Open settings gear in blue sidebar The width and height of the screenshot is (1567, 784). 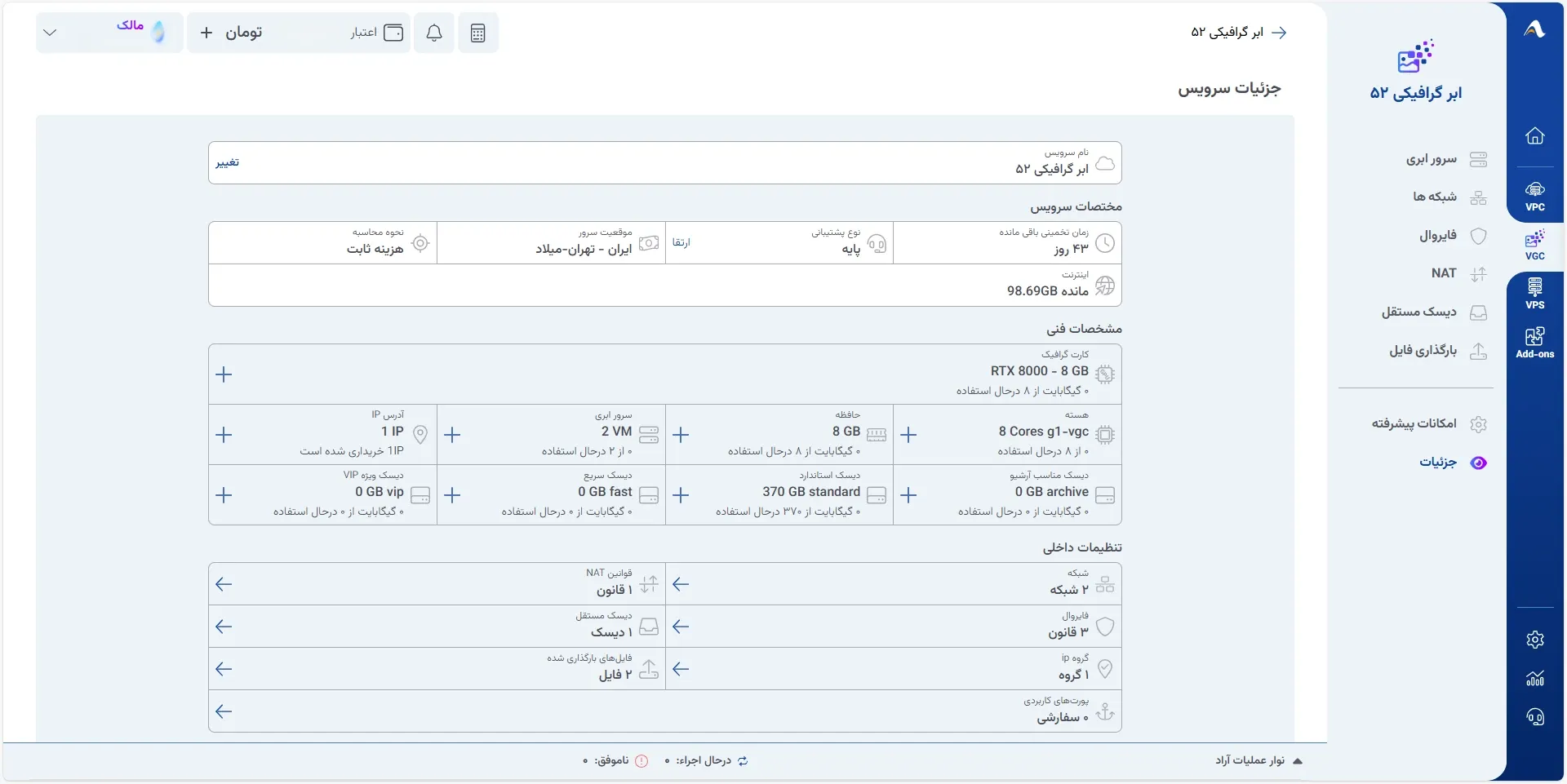pyautogui.click(x=1534, y=639)
